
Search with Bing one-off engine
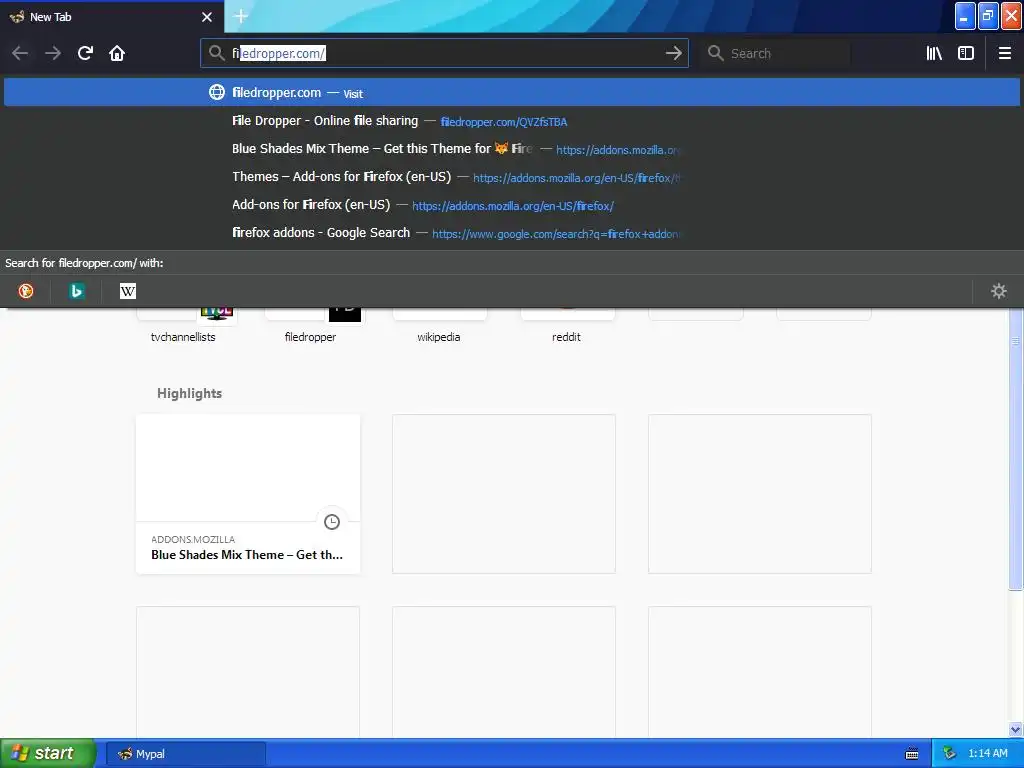pyautogui.click(x=76, y=291)
